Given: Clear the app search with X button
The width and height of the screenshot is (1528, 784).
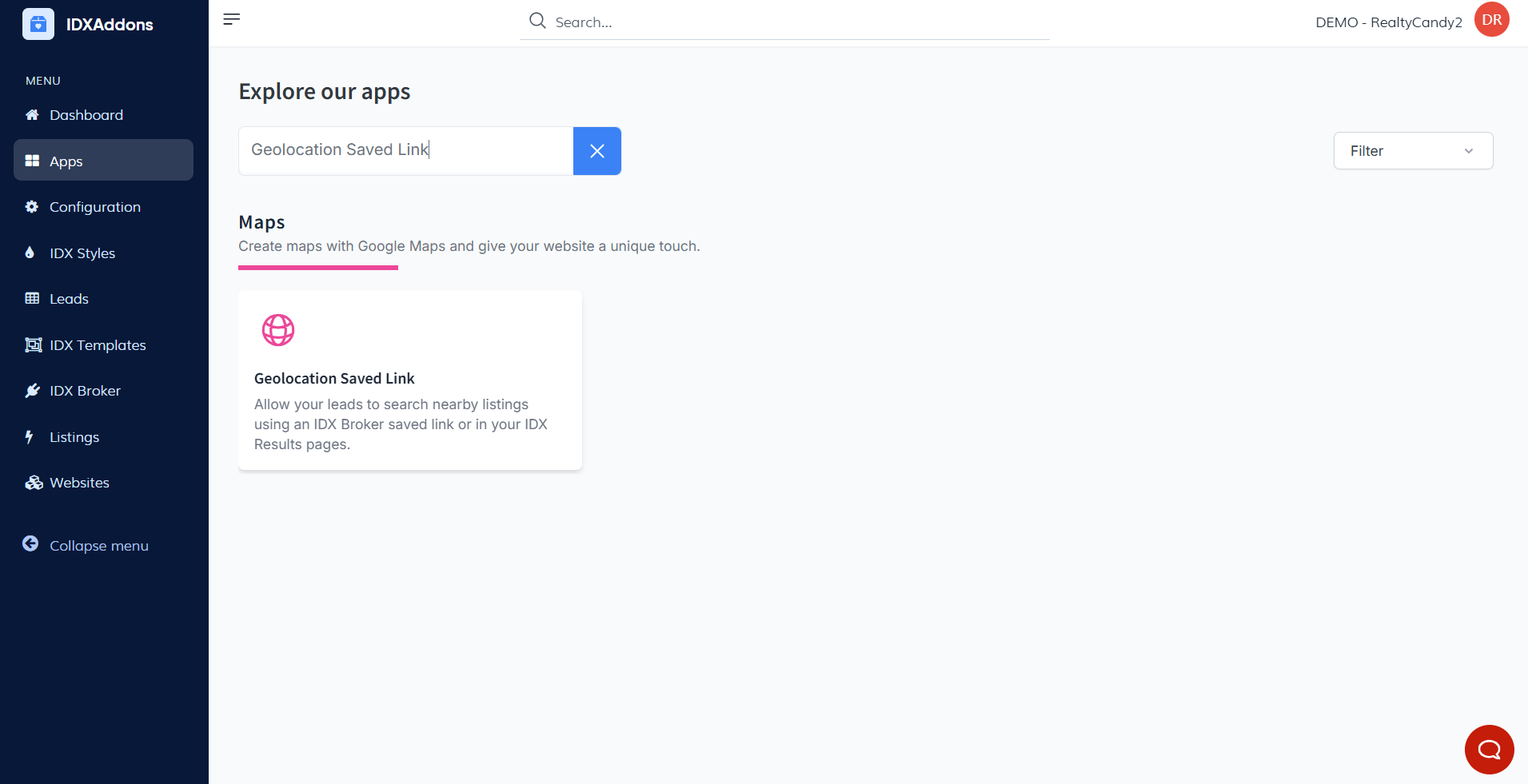Looking at the screenshot, I should [596, 151].
